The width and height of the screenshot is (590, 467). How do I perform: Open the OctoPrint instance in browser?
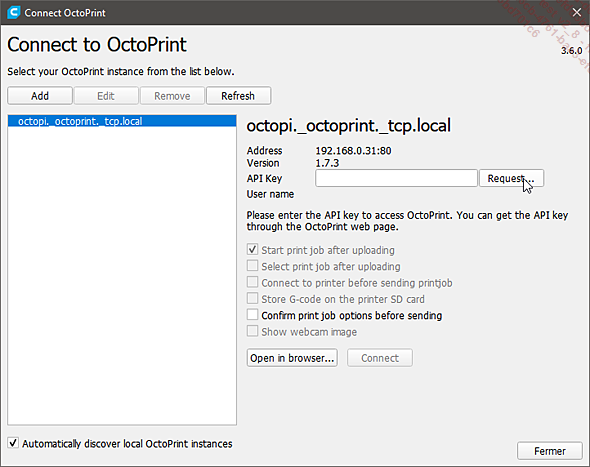click(x=292, y=358)
